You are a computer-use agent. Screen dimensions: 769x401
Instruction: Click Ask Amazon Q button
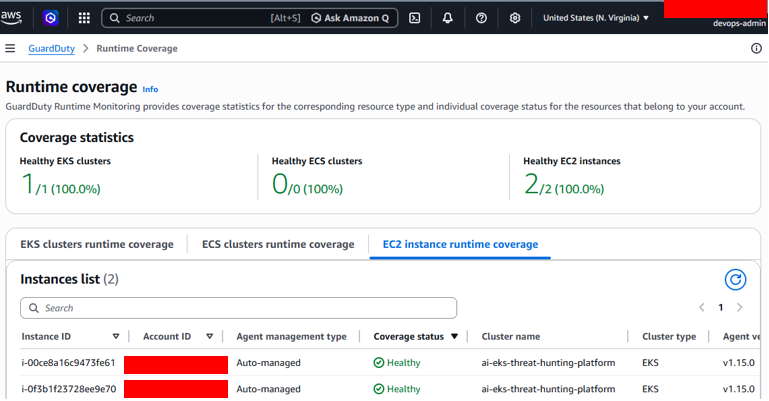point(351,18)
